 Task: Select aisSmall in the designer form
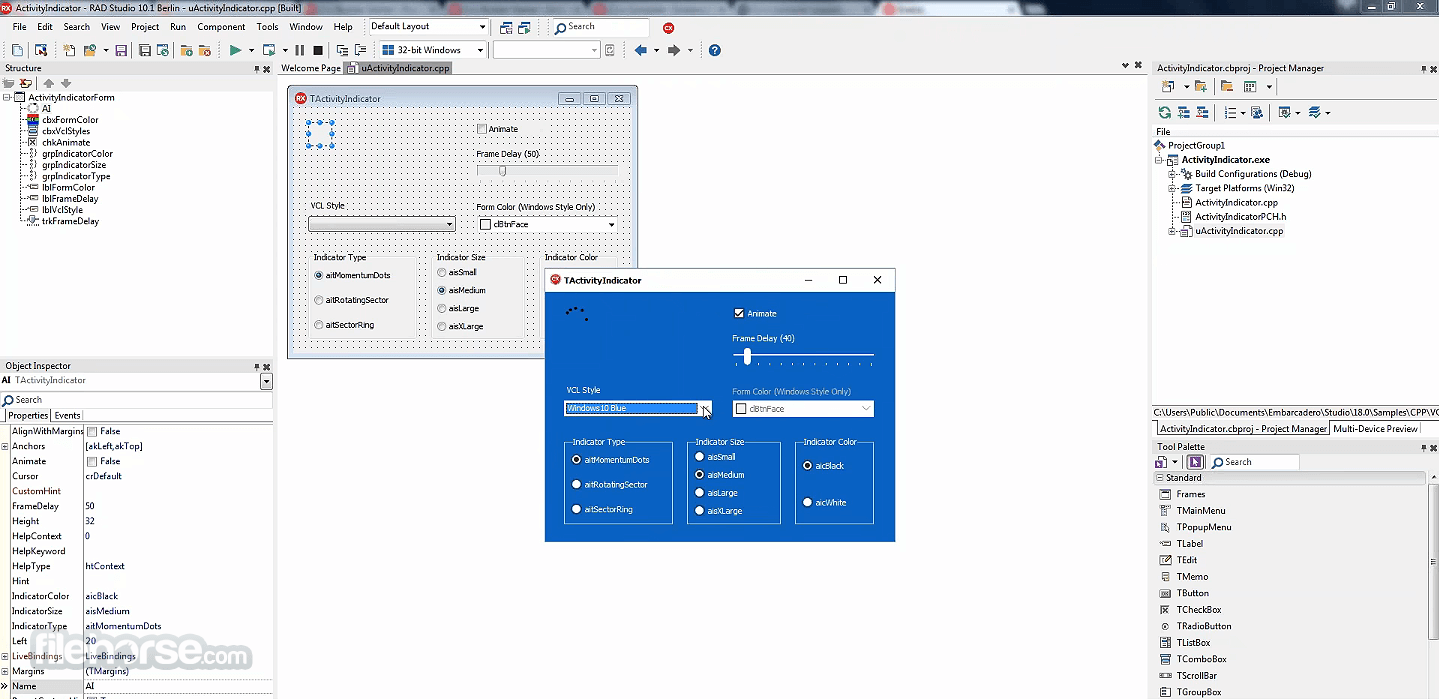[442, 272]
